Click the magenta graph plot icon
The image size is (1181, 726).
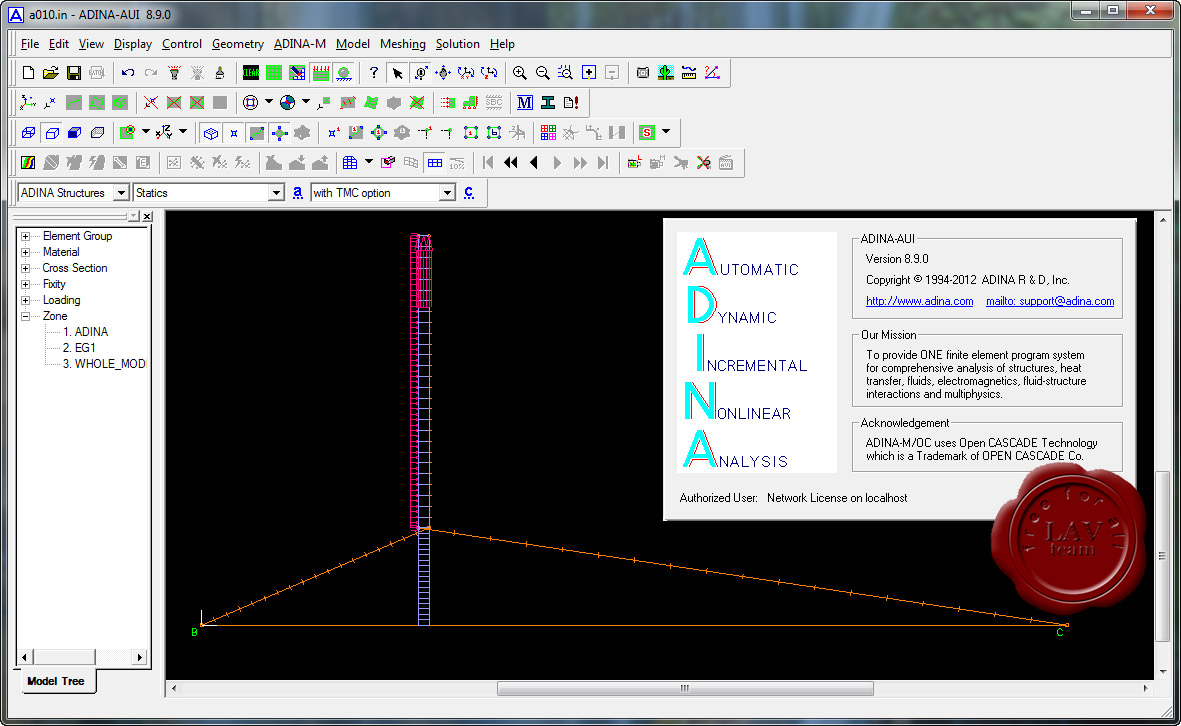tap(712, 72)
